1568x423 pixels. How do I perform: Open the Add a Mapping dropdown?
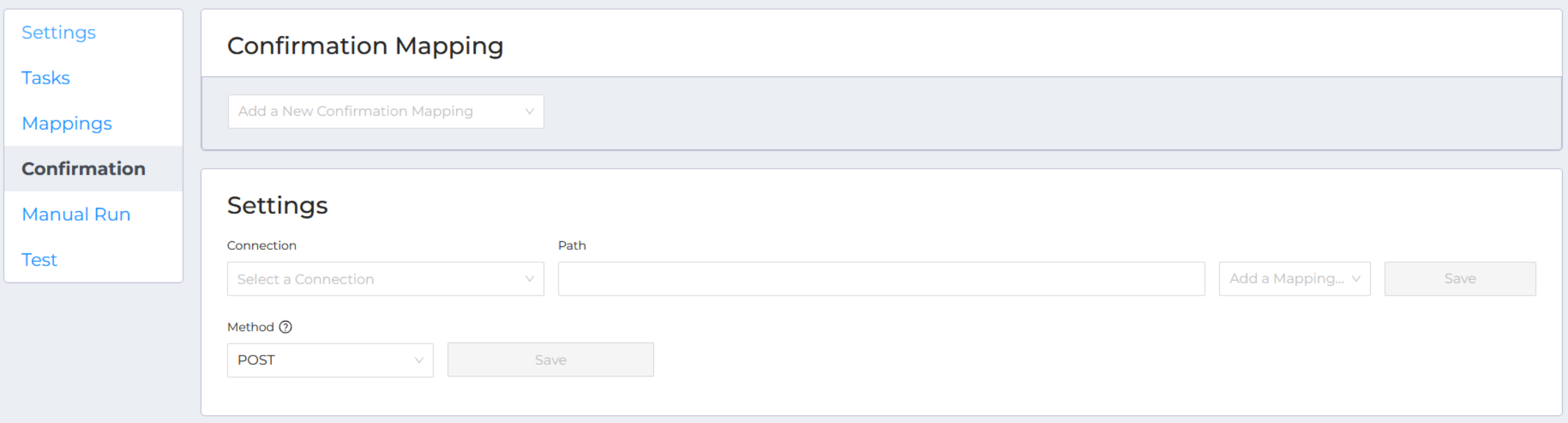tap(1294, 279)
